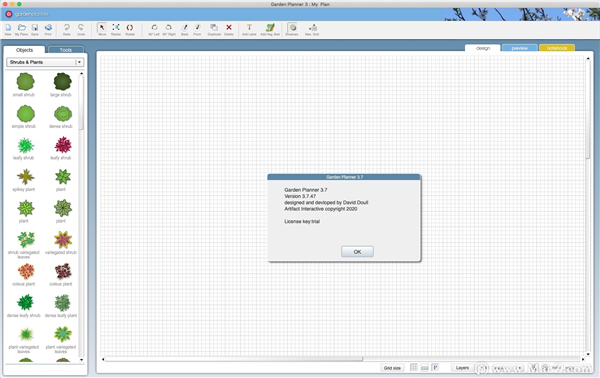Click the Add Veg. Bed icon
Screen dimensions: 600x378
click(x=270, y=29)
